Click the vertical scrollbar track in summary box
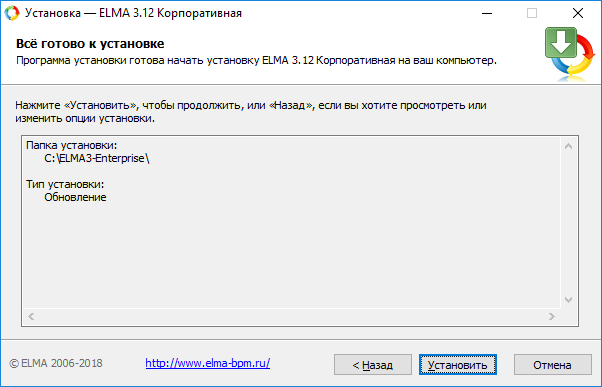602x387 pixels. pyautogui.click(x=569, y=223)
